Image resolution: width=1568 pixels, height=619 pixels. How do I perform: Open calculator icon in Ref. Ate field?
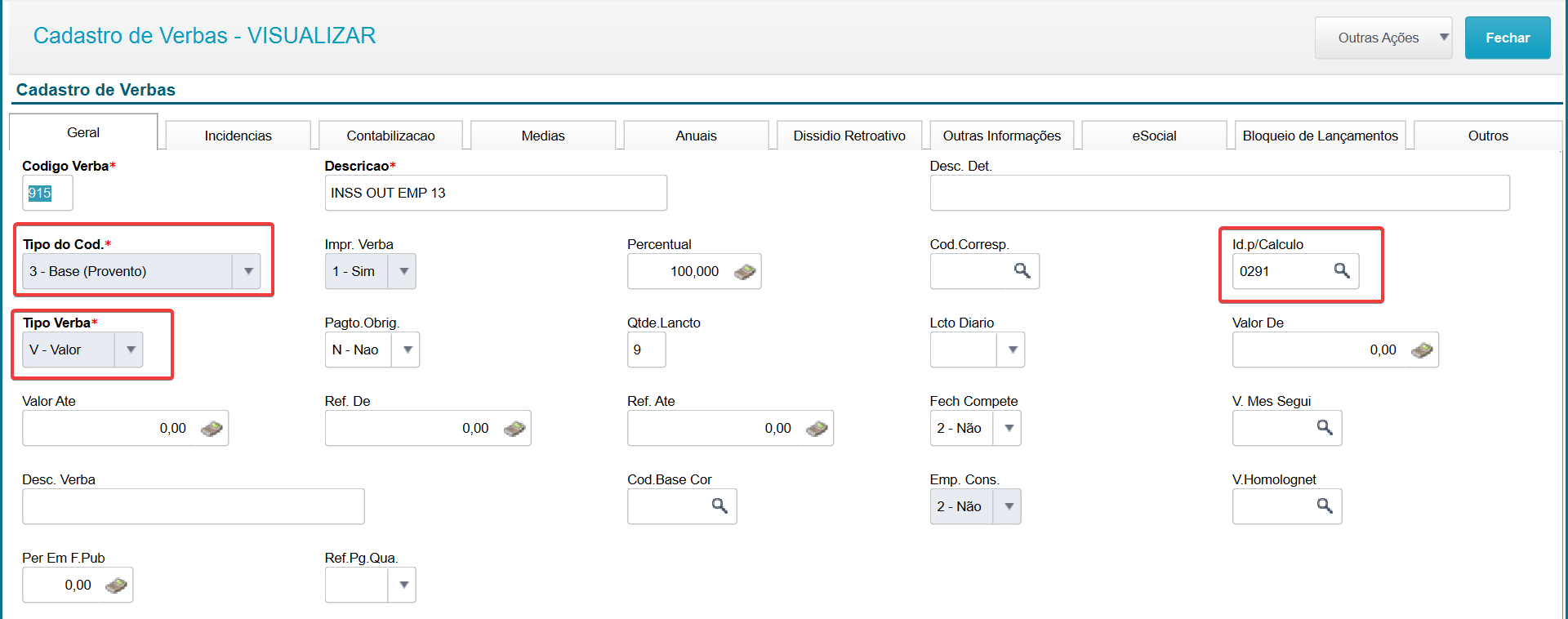tap(817, 429)
